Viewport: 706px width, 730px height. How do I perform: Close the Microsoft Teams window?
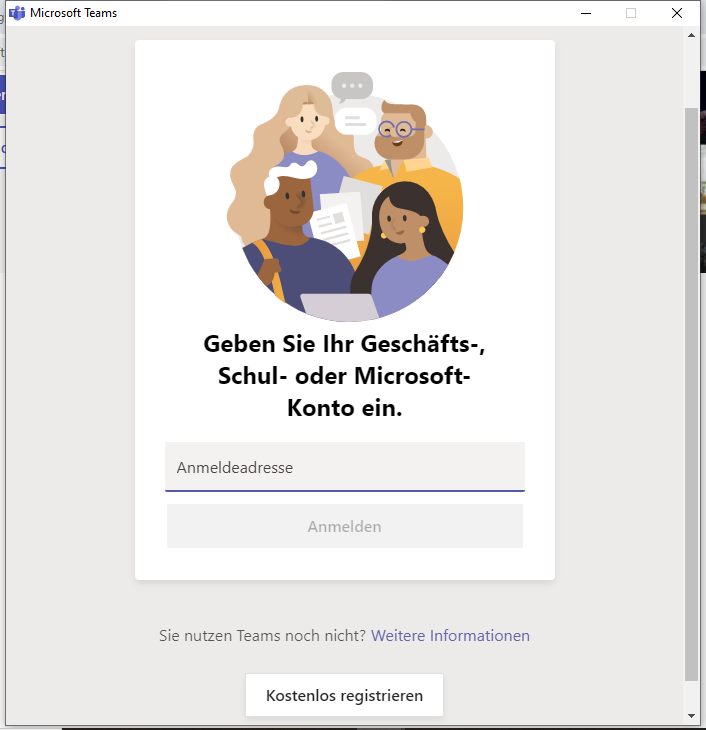[x=677, y=13]
